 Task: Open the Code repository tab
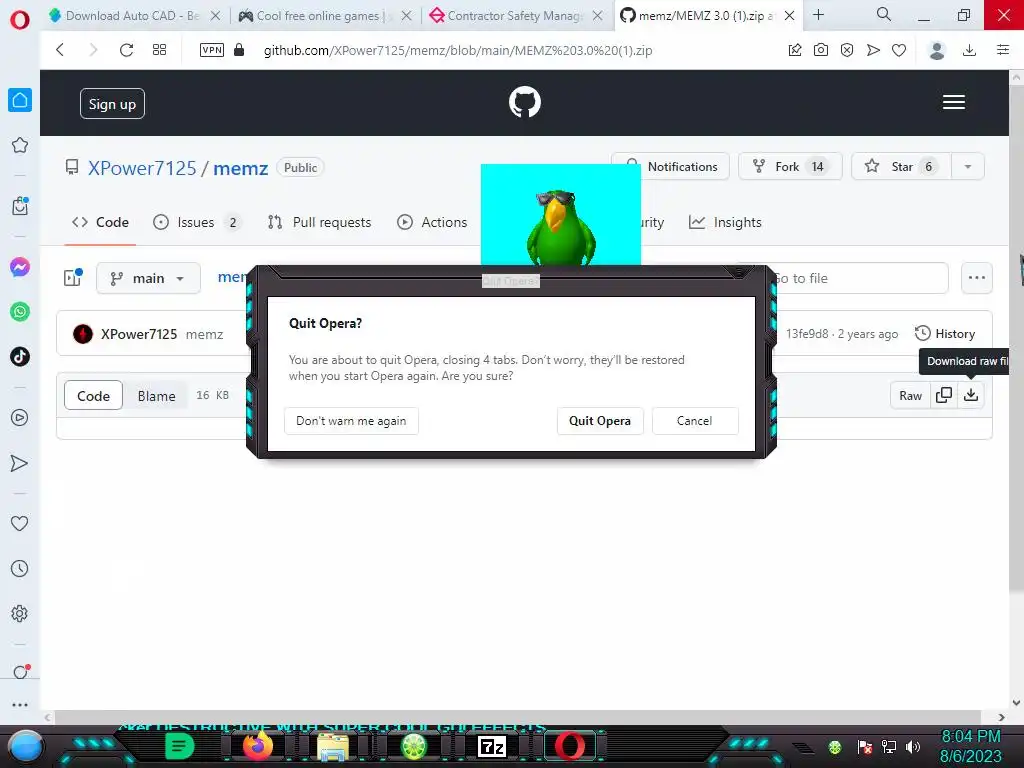coord(101,222)
